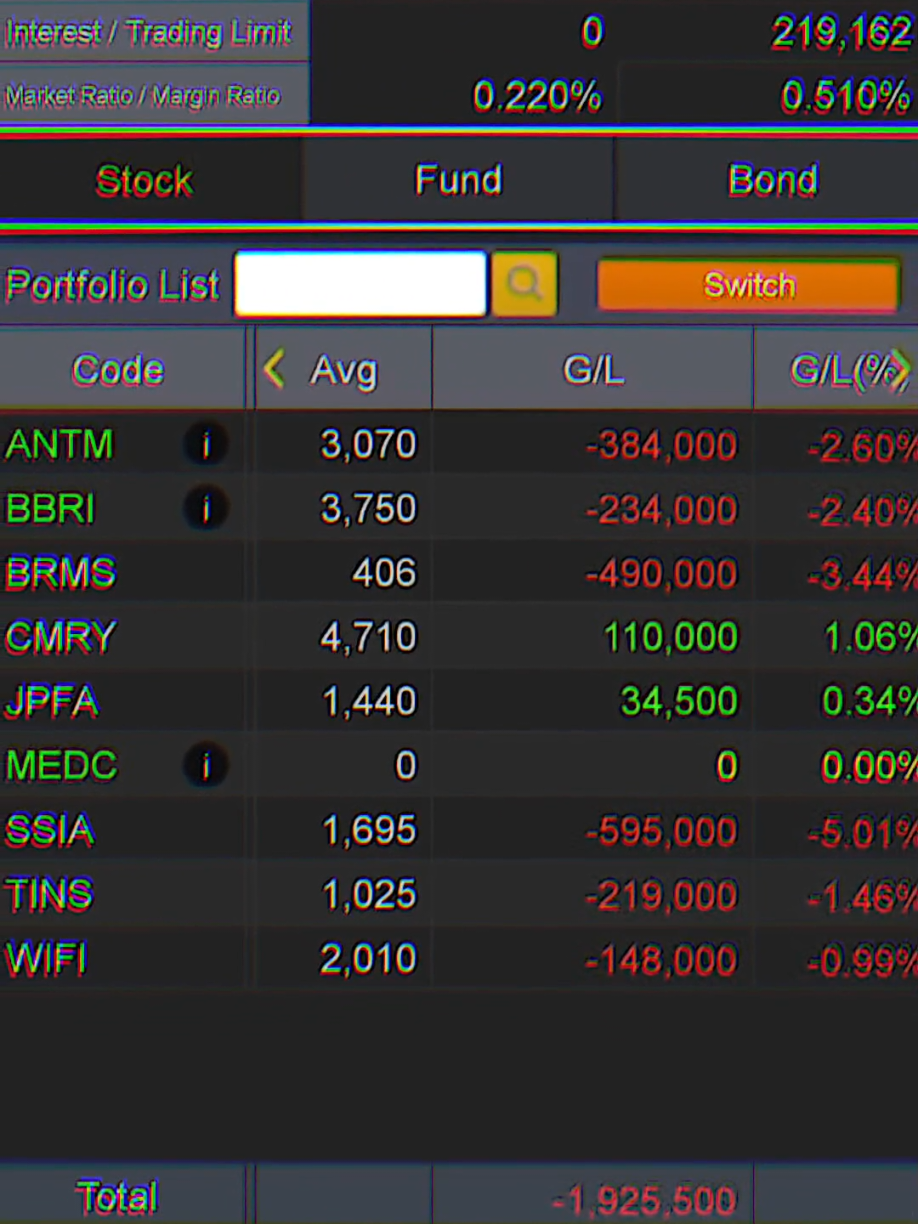Sort by the G/L(%) column header
The width and height of the screenshot is (918, 1224).
pyautogui.click(x=837, y=370)
